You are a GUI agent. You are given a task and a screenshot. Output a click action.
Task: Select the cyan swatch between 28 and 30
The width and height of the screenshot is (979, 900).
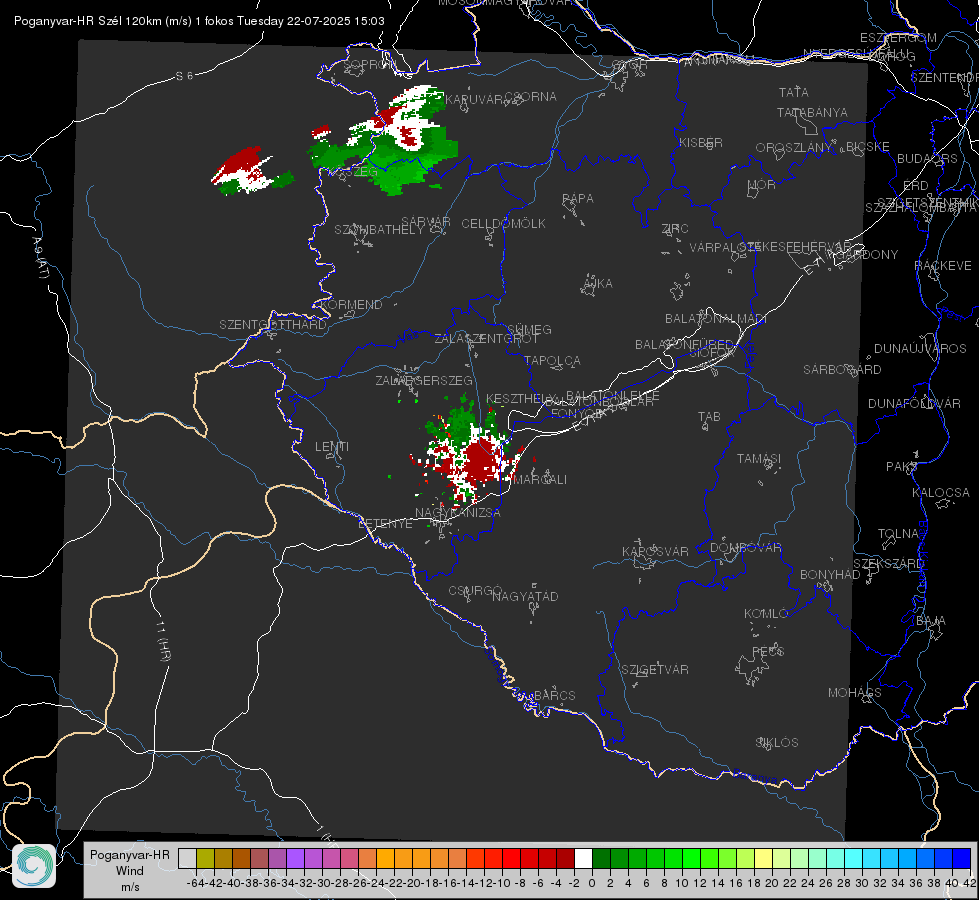coord(853,859)
